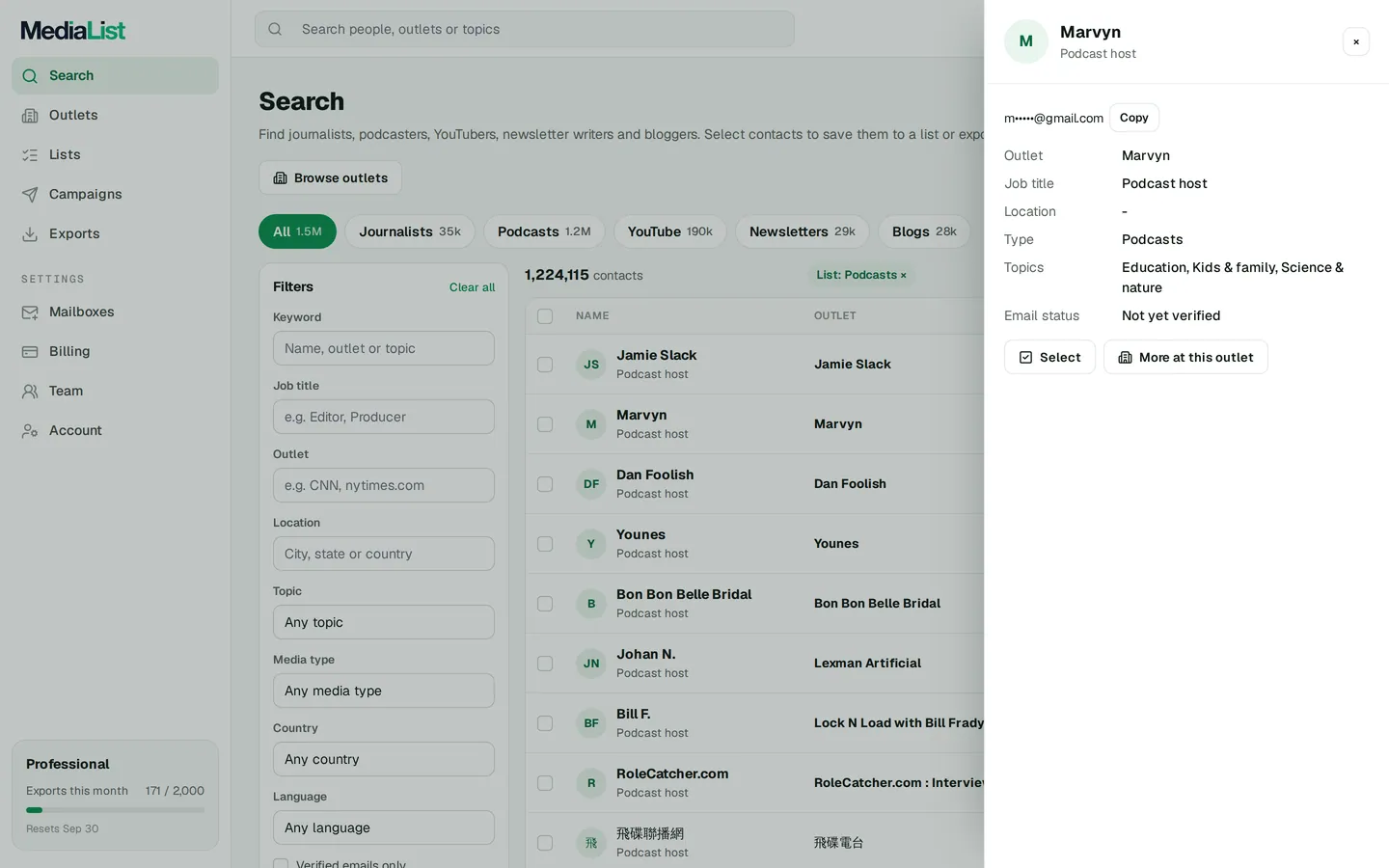Switch to the Journalists tab
Screen dimensions: 1389x868
pos(410,231)
